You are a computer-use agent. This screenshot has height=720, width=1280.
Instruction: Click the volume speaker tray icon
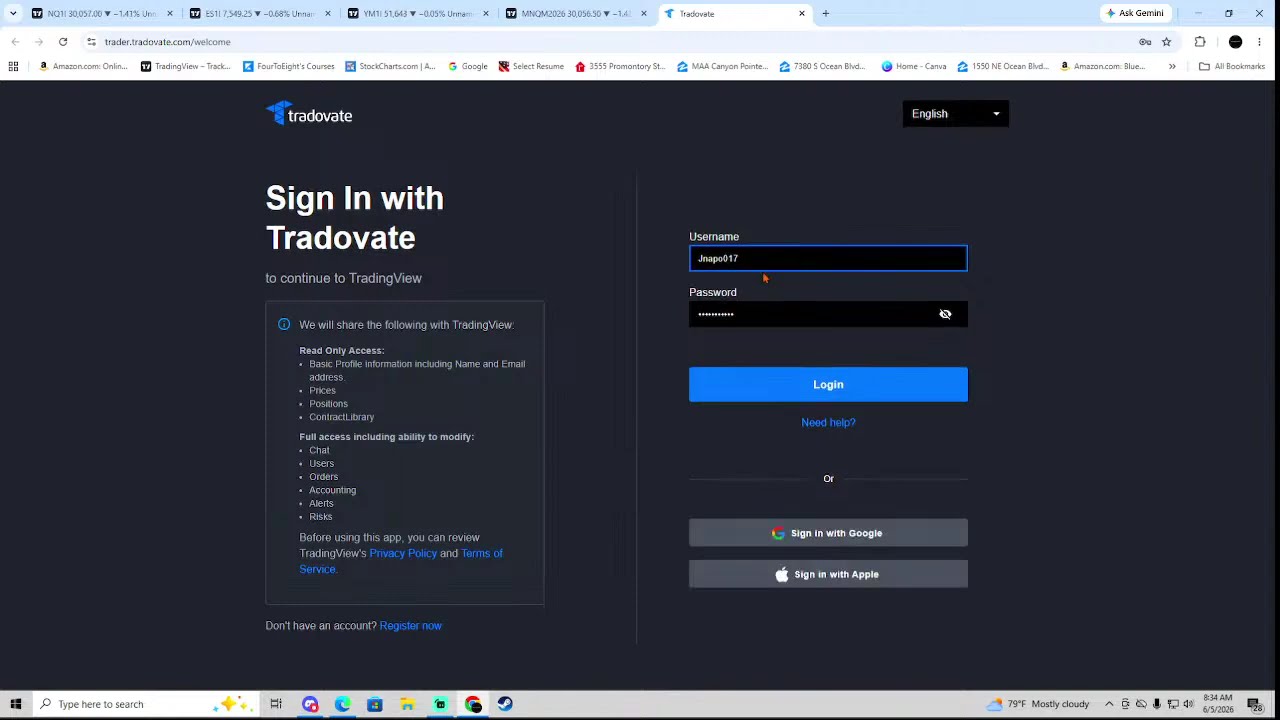[x=1188, y=704]
